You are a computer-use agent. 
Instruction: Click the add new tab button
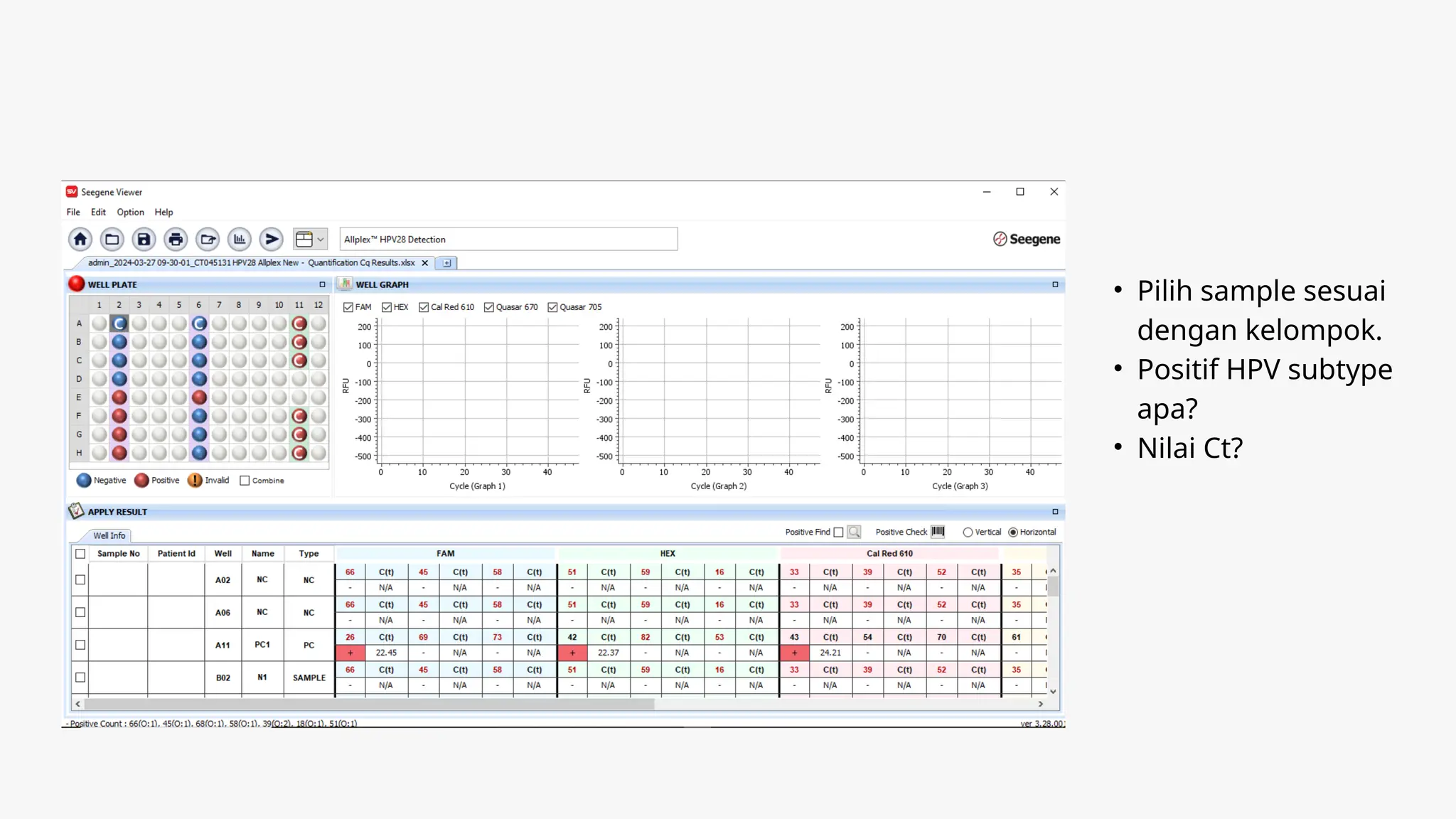coord(446,263)
